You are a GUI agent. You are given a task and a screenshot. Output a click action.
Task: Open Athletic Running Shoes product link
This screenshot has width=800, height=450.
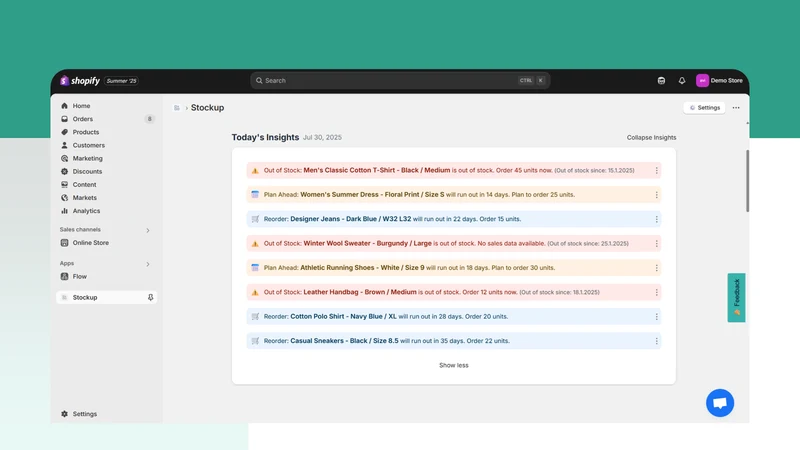pyautogui.click(x=362, y=267)
